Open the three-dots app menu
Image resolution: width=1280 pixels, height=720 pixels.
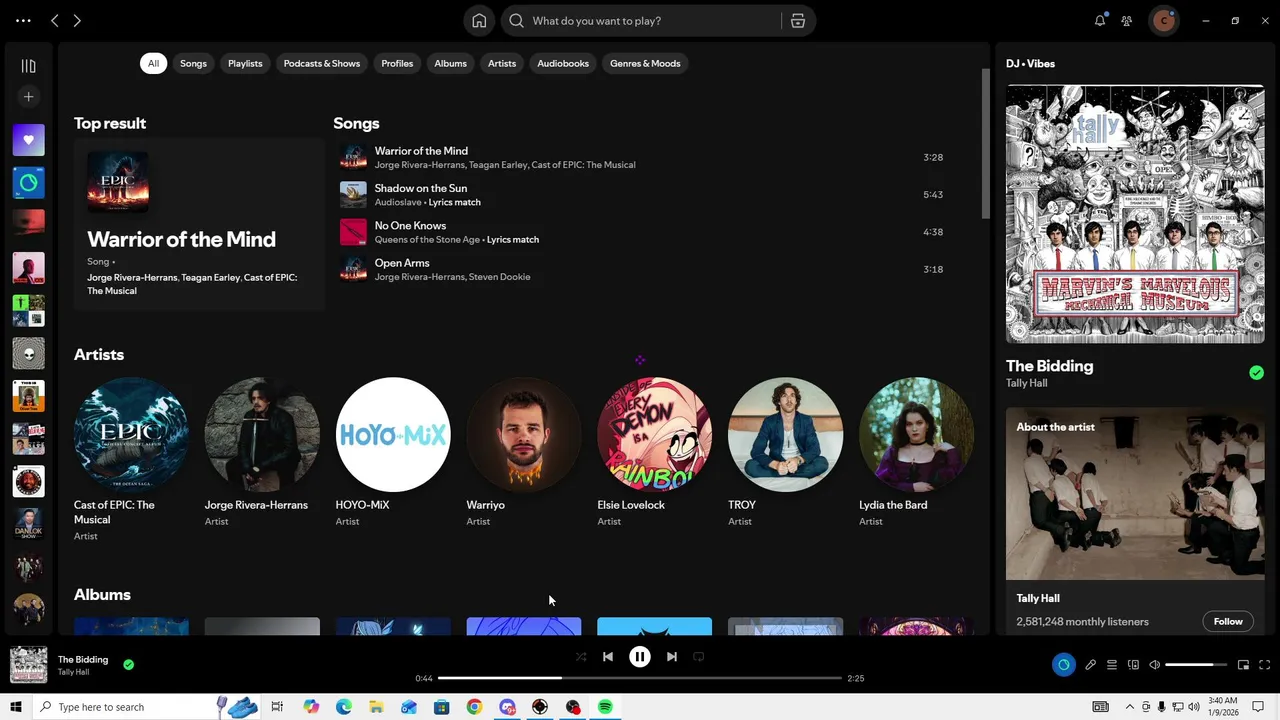23,21
